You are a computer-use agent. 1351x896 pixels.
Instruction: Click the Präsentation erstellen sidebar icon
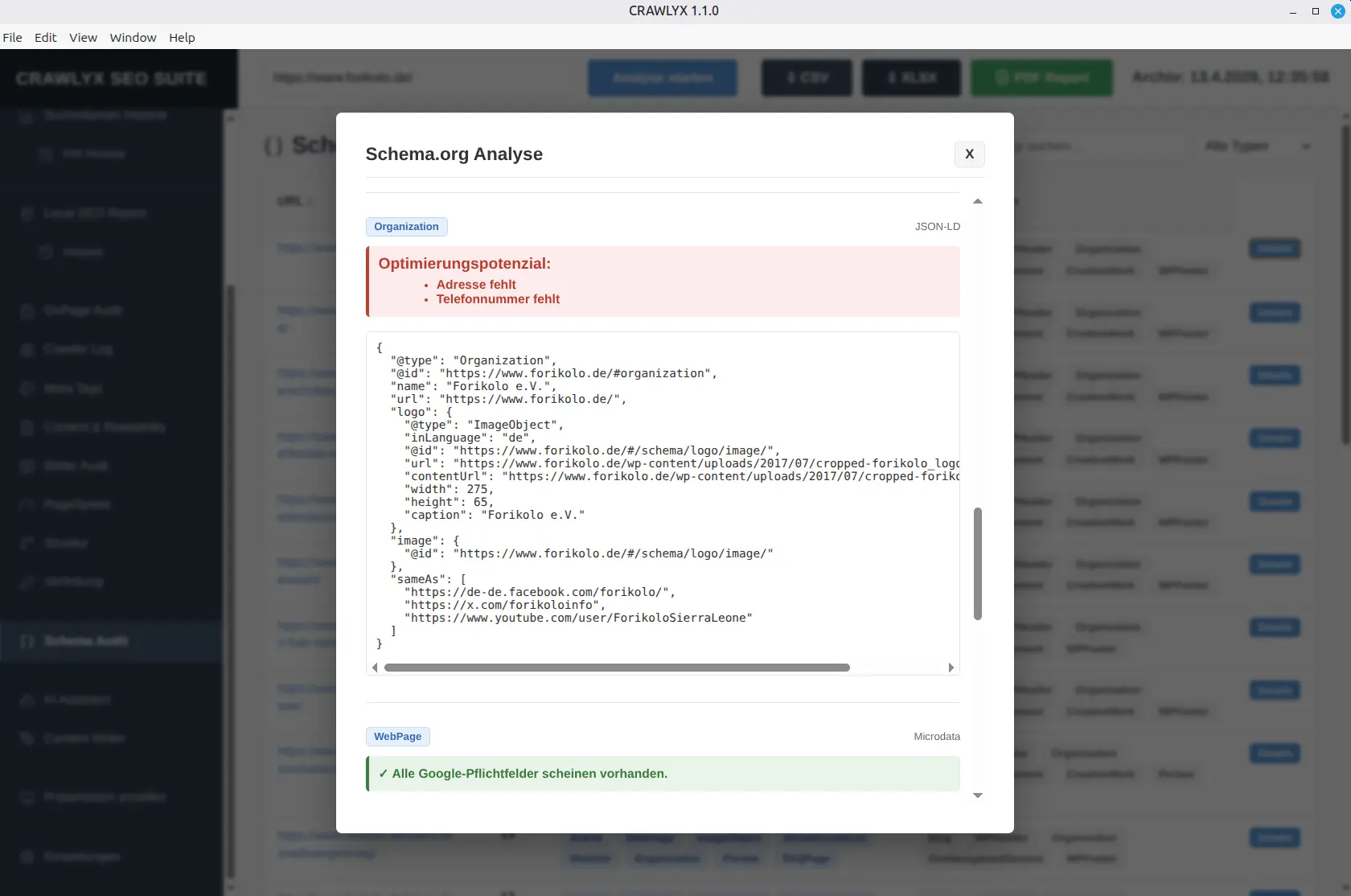[x=27, y=797]
